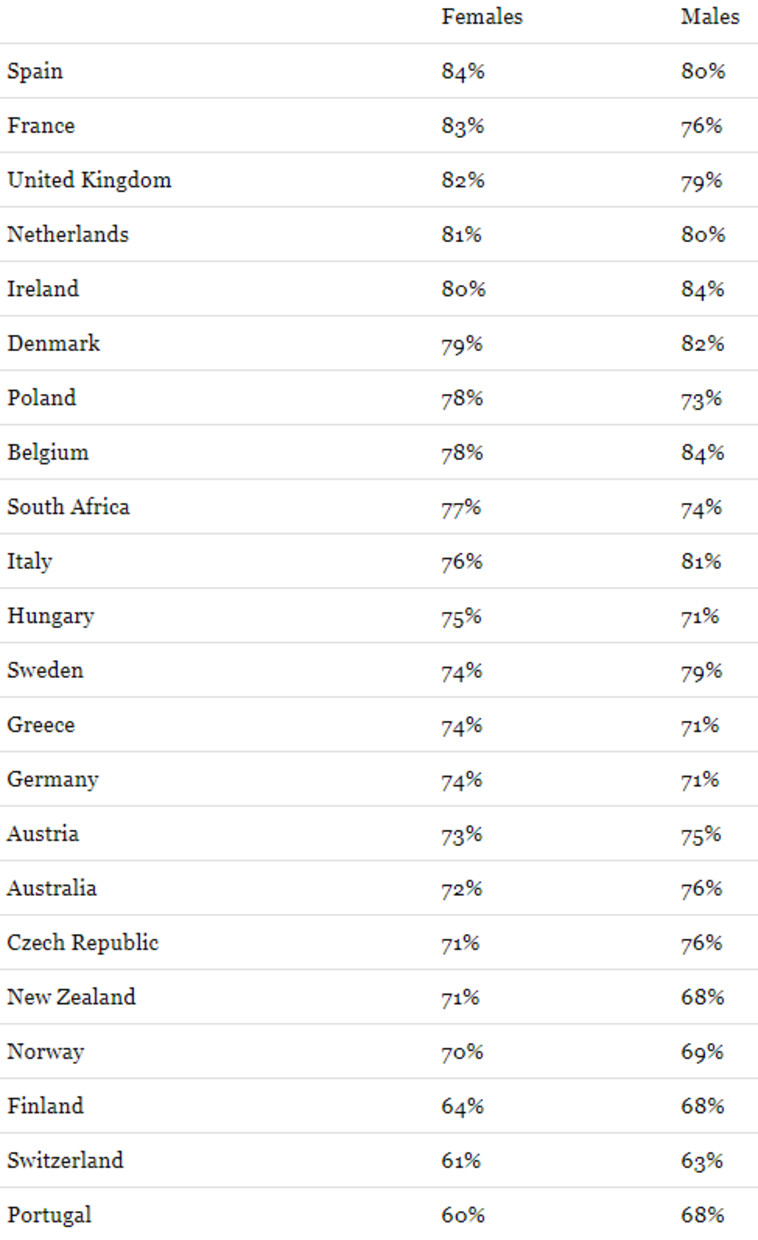
Task: Click the New Zealand country name
Action: 71,997
